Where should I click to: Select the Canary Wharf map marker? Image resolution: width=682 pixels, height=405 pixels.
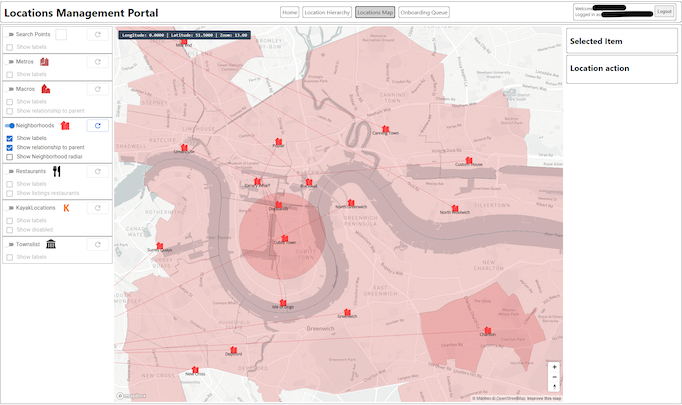coord(257,181)
